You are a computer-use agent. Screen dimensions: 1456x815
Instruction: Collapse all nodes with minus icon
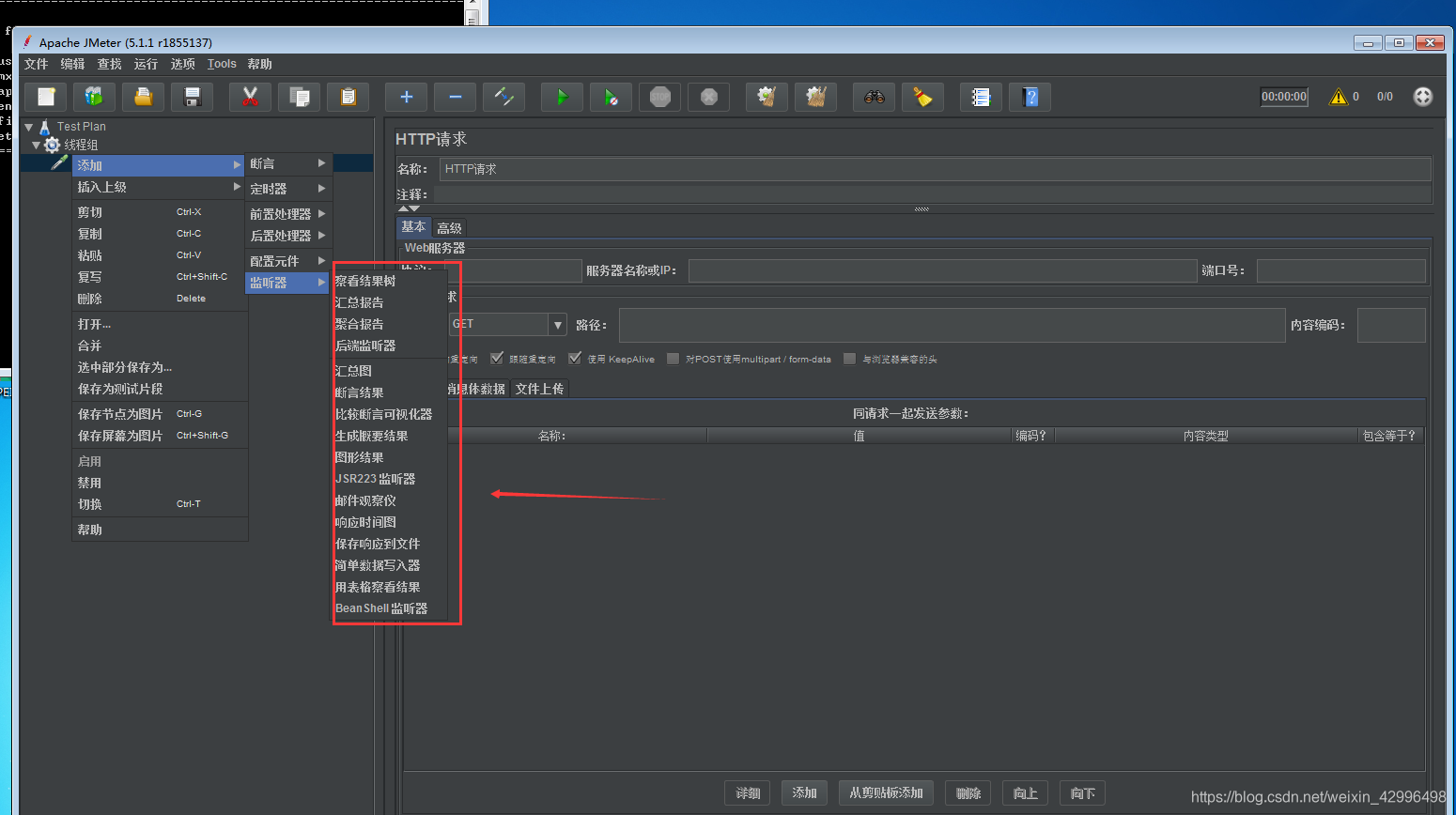pos(455,97)
